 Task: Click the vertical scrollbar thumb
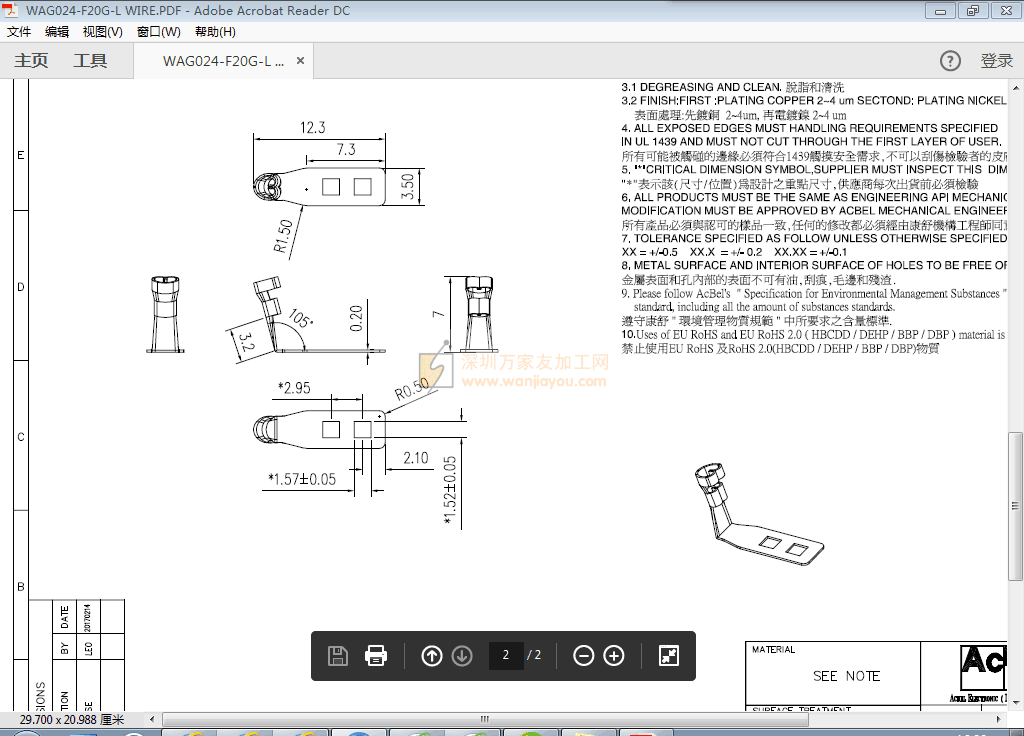1015,505
